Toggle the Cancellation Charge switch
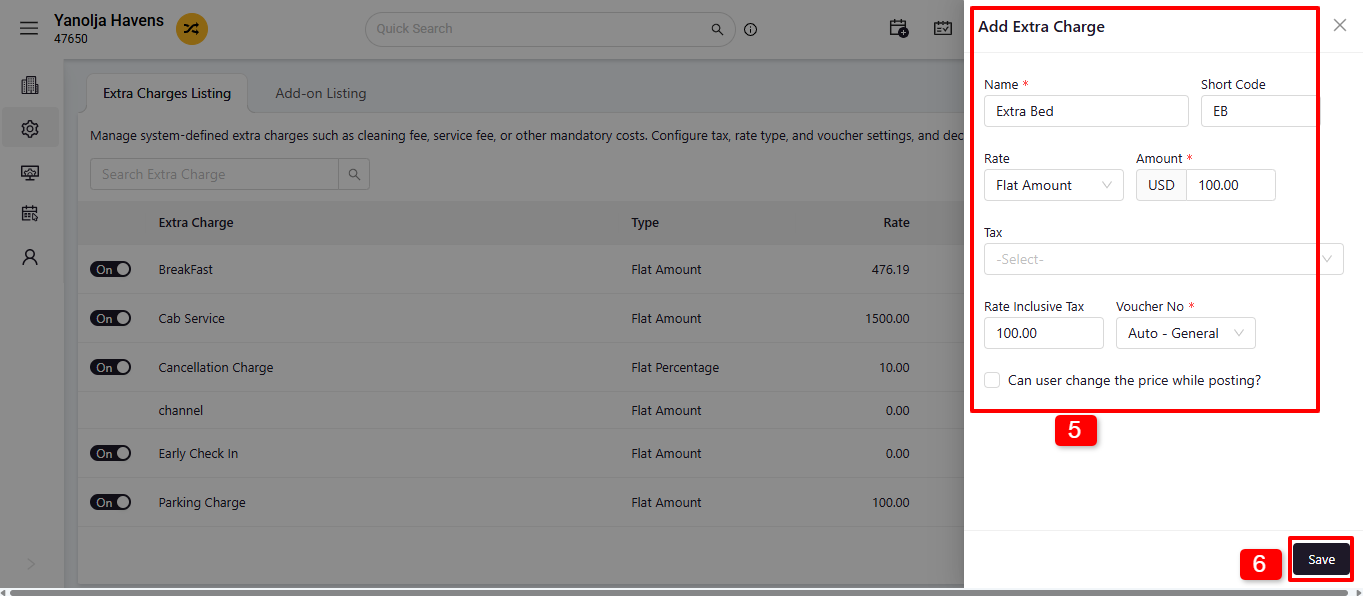Screen dimensions: 1363x596 [x=110, y=367]
